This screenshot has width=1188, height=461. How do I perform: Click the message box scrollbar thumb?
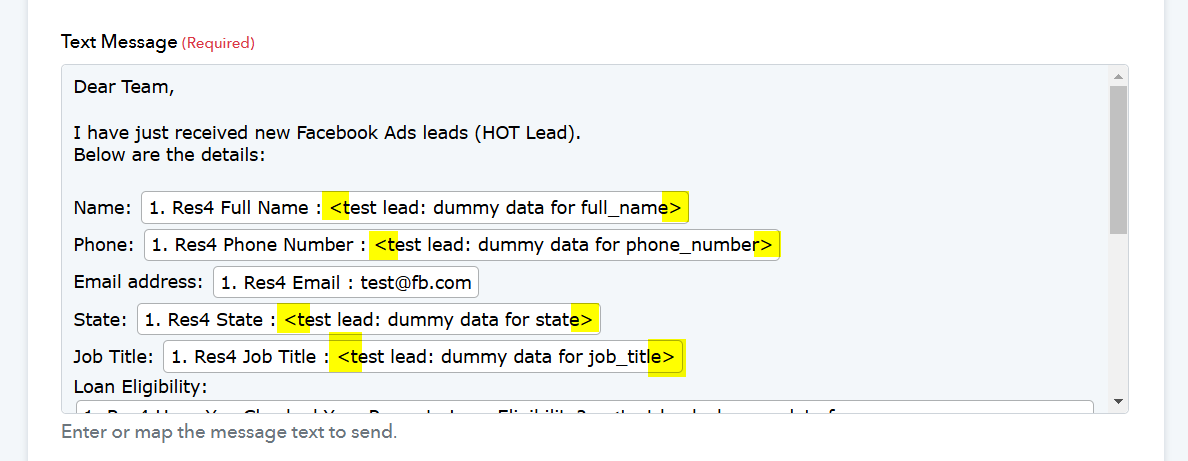(x=1118, y=159)
